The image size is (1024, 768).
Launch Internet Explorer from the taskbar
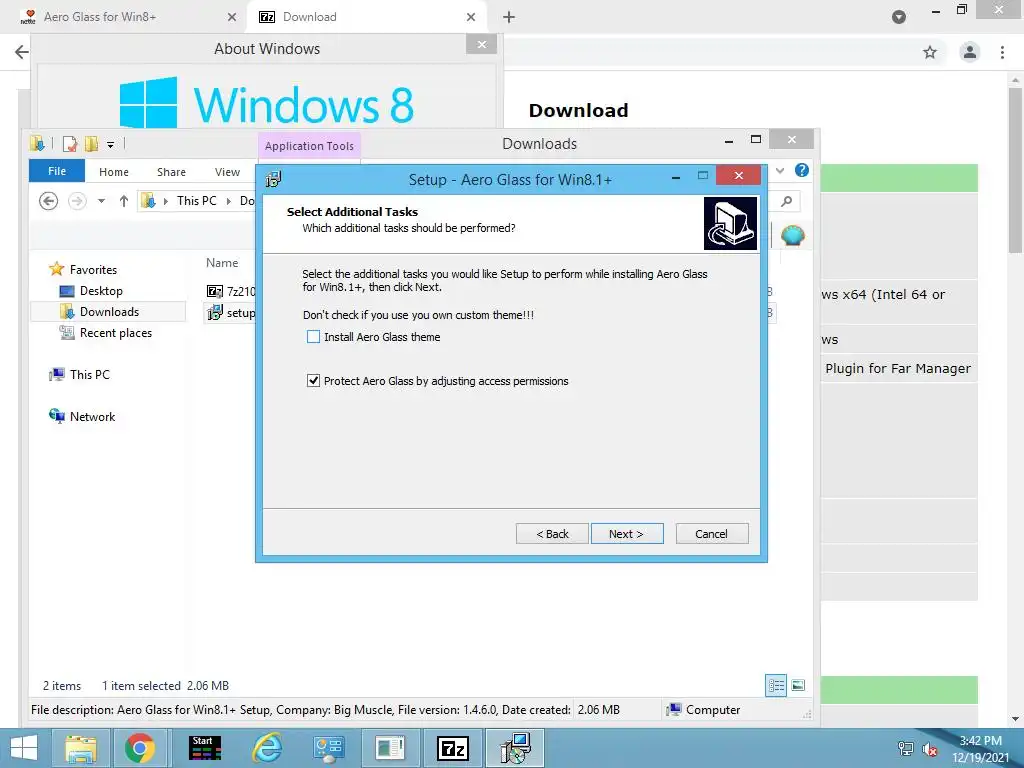[268, 748]
